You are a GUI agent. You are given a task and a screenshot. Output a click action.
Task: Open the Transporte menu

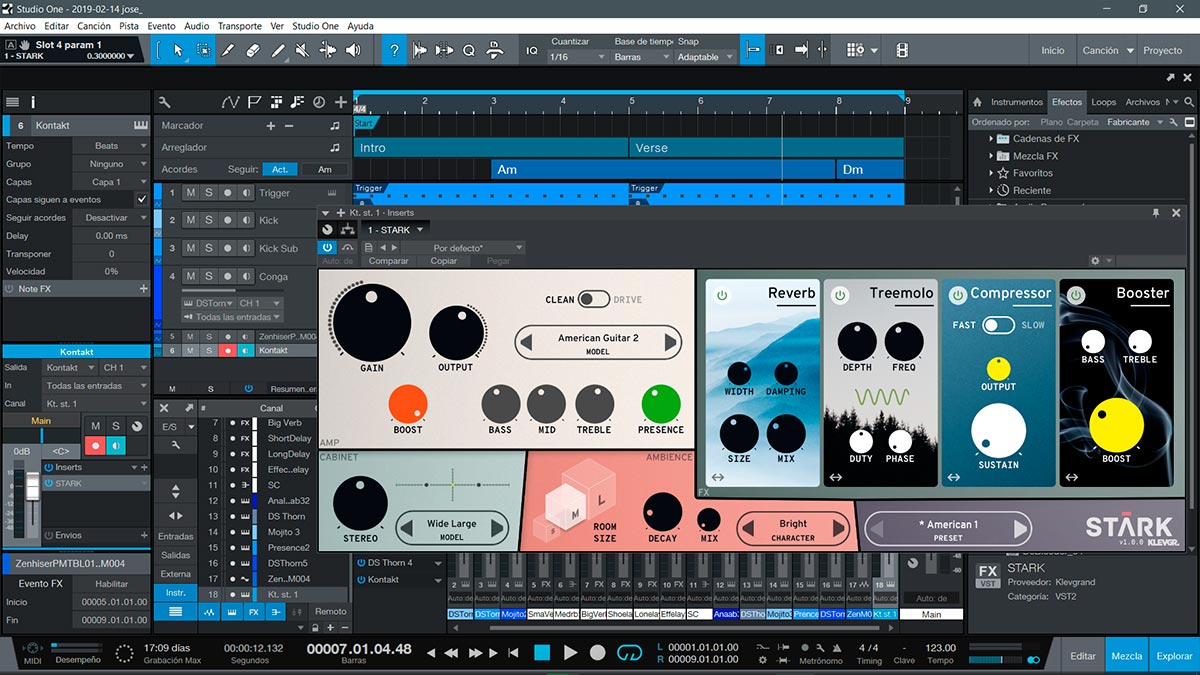[x=240, y=26]
